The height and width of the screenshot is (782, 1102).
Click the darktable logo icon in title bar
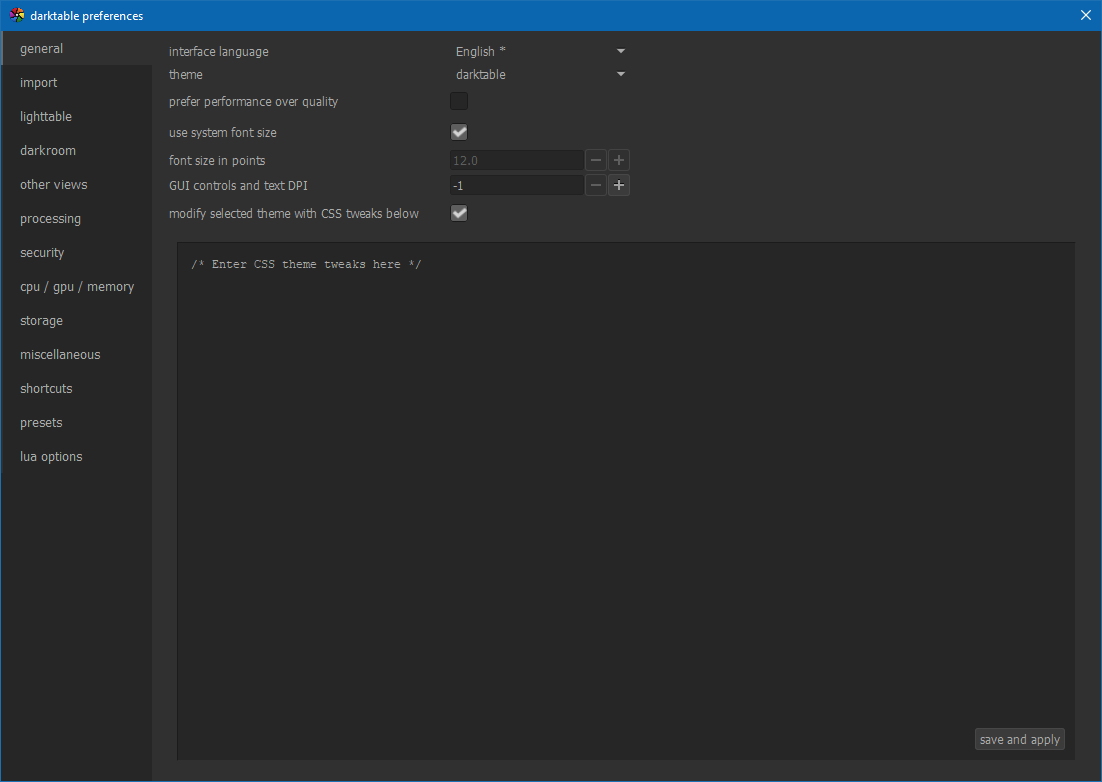pos(17,15)
